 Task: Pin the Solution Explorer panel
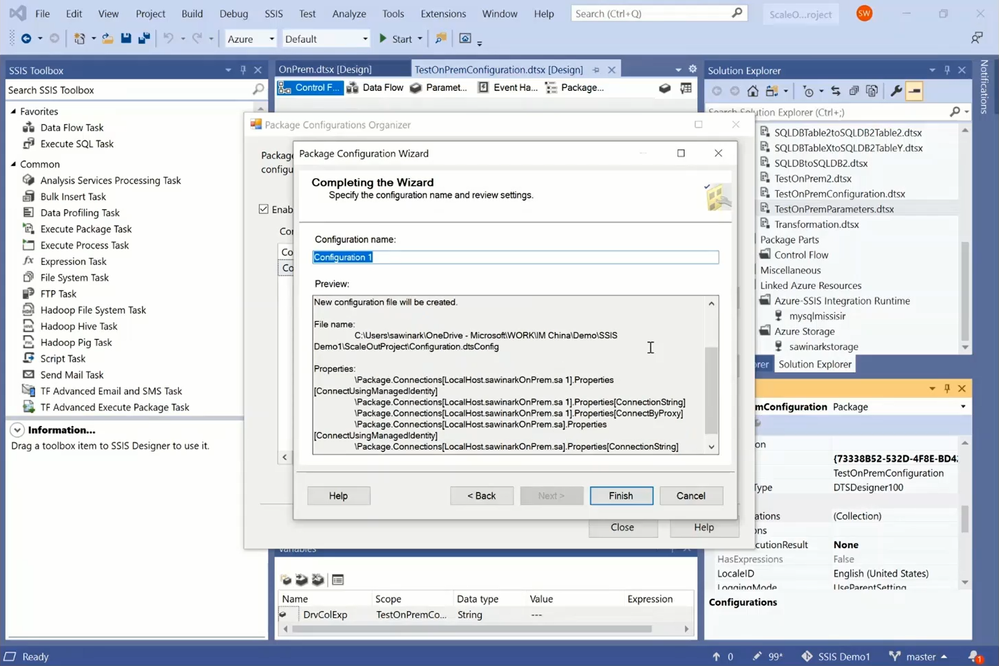947,70
